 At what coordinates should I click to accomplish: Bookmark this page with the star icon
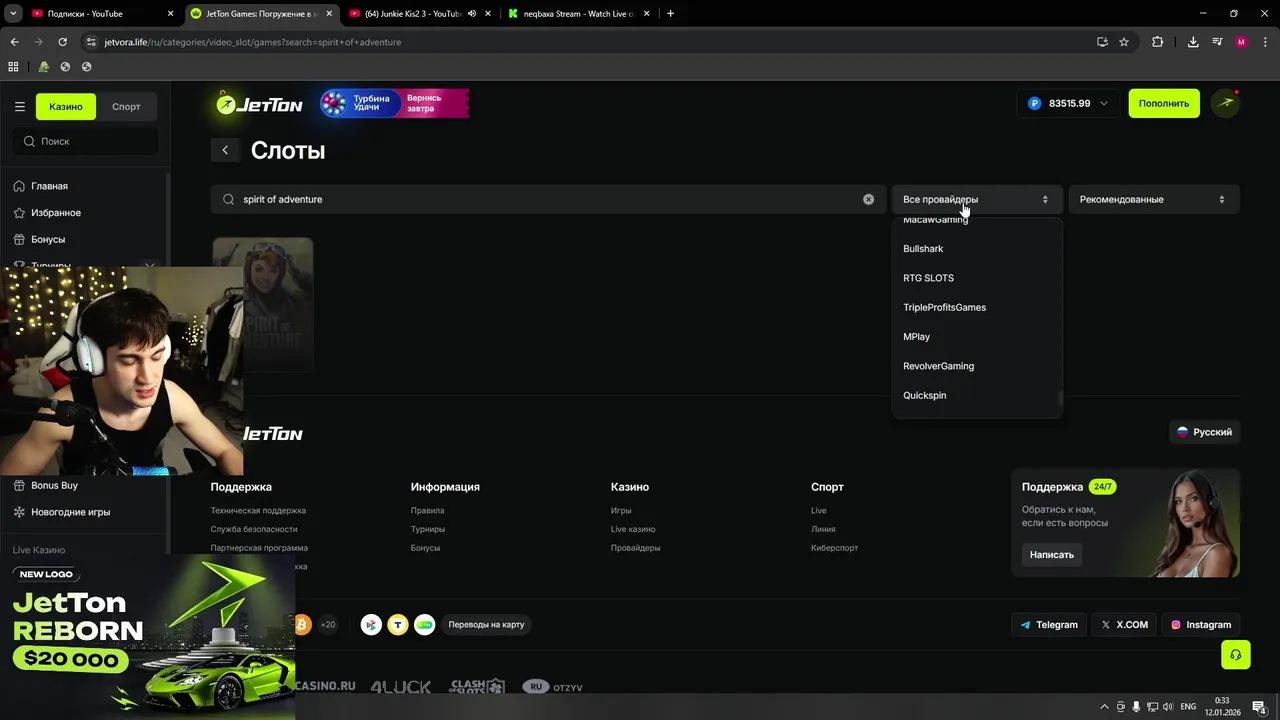[1124, 42]
